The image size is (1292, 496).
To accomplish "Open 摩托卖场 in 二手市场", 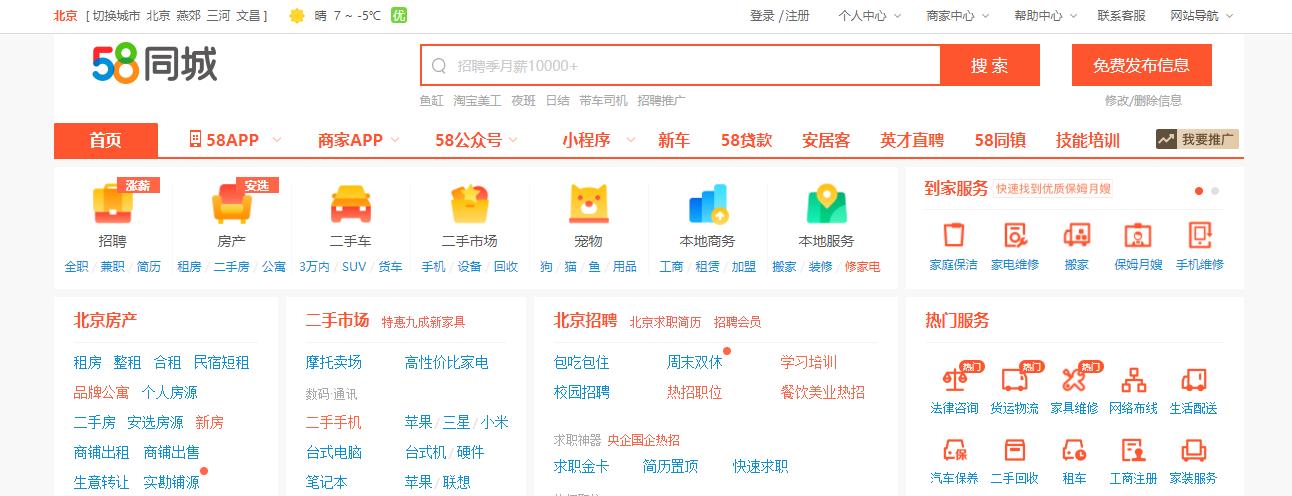I will (x=334, y=362).
